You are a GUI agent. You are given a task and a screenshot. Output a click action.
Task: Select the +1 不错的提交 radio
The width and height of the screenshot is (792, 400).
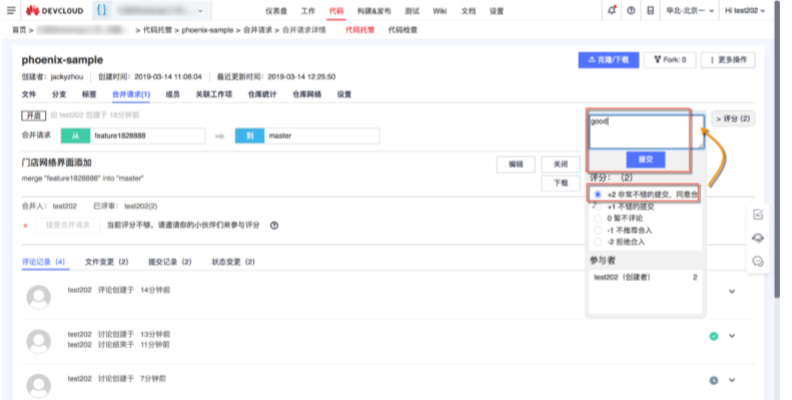598,207
